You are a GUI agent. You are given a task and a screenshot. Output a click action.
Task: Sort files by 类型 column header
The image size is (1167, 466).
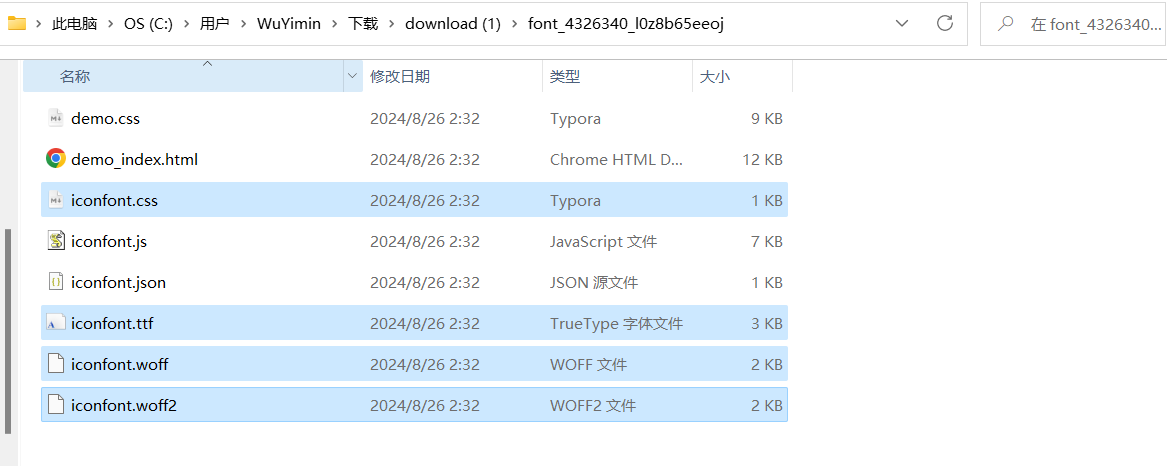[565, 76]
